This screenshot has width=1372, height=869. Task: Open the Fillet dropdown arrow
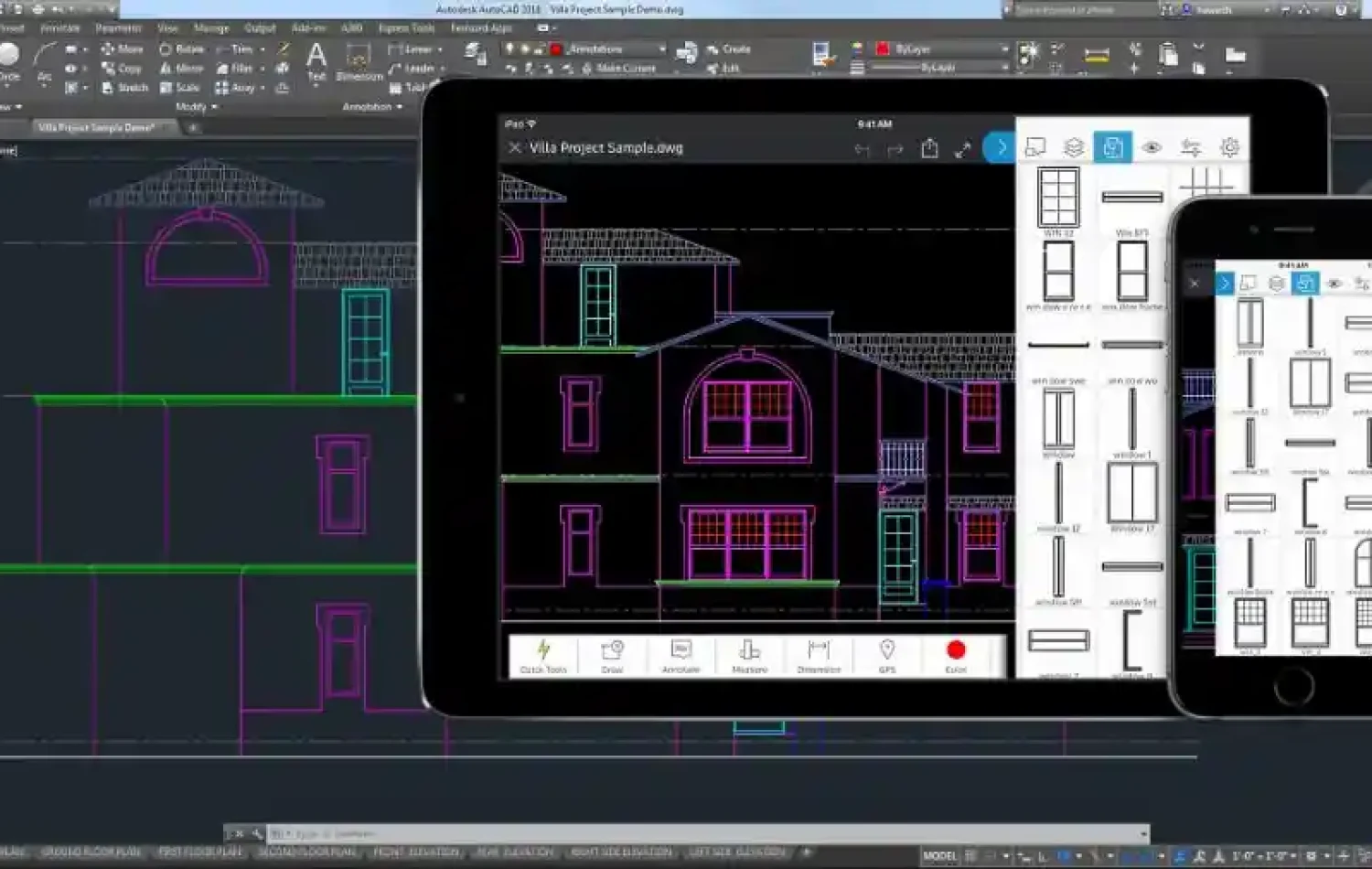click(x=262, y=69)
